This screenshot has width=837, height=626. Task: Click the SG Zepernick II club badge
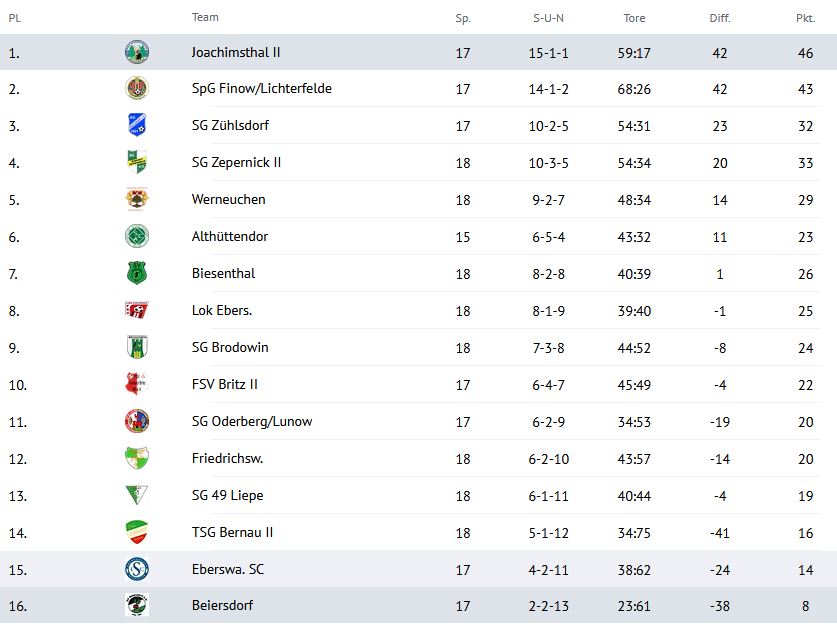point(137,162)
